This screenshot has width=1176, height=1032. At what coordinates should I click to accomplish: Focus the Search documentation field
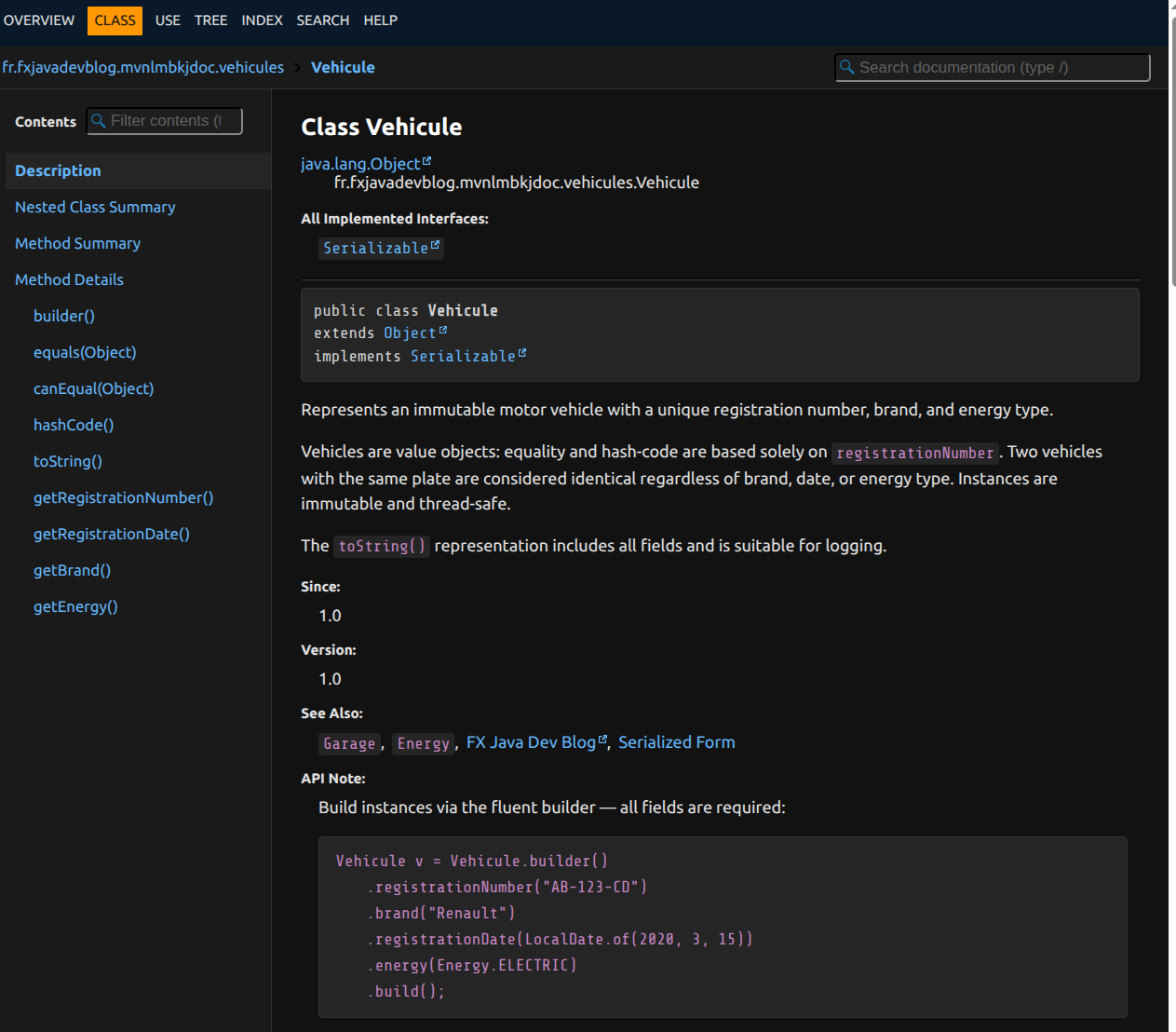pyautogui.click(x=993, y=67)
